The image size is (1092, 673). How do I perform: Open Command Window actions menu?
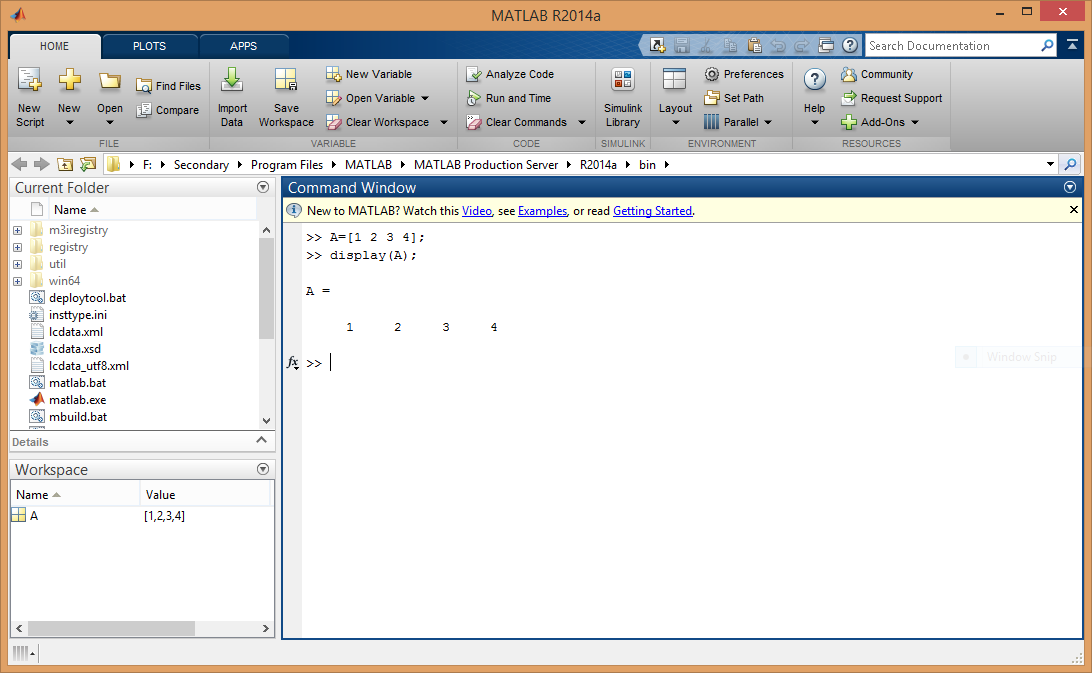1070,187
